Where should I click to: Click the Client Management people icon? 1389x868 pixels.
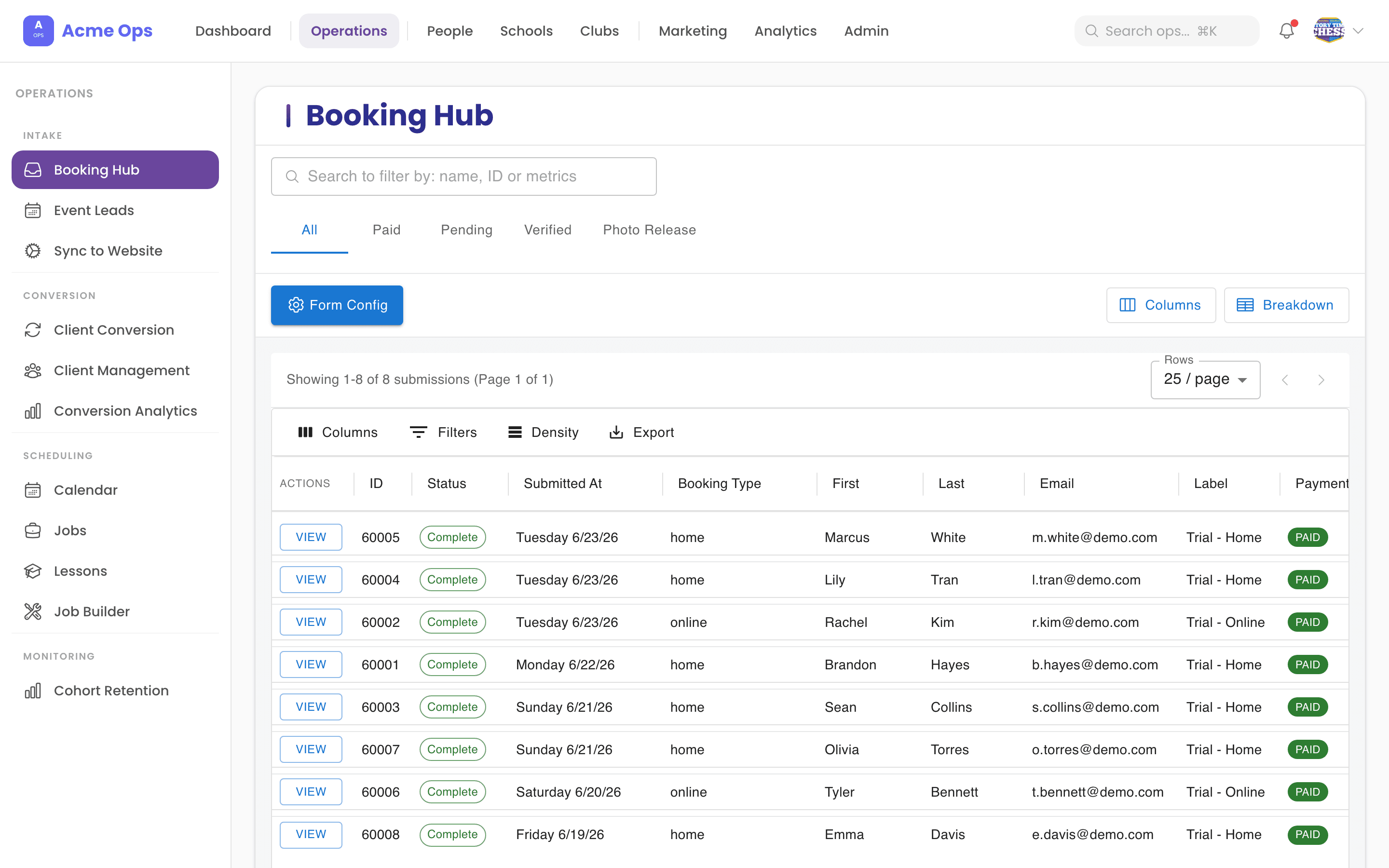[x=33, y=370]
